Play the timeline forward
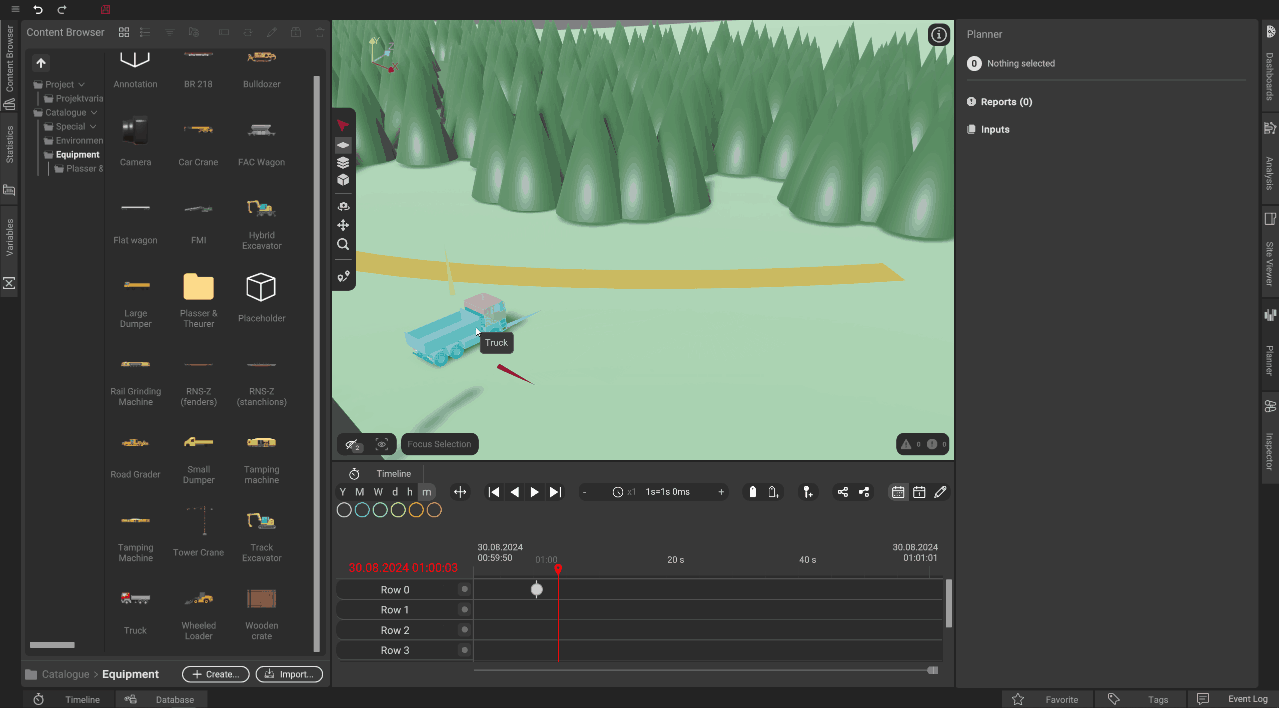The height and width of the screenshot is (708, 1279). tap(535, 492)
